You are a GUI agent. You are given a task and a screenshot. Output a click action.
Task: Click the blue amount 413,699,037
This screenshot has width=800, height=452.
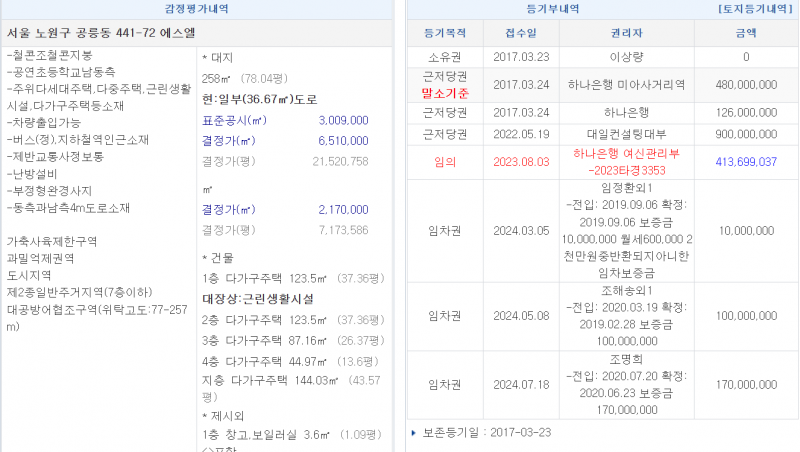[x=746, y=161]
